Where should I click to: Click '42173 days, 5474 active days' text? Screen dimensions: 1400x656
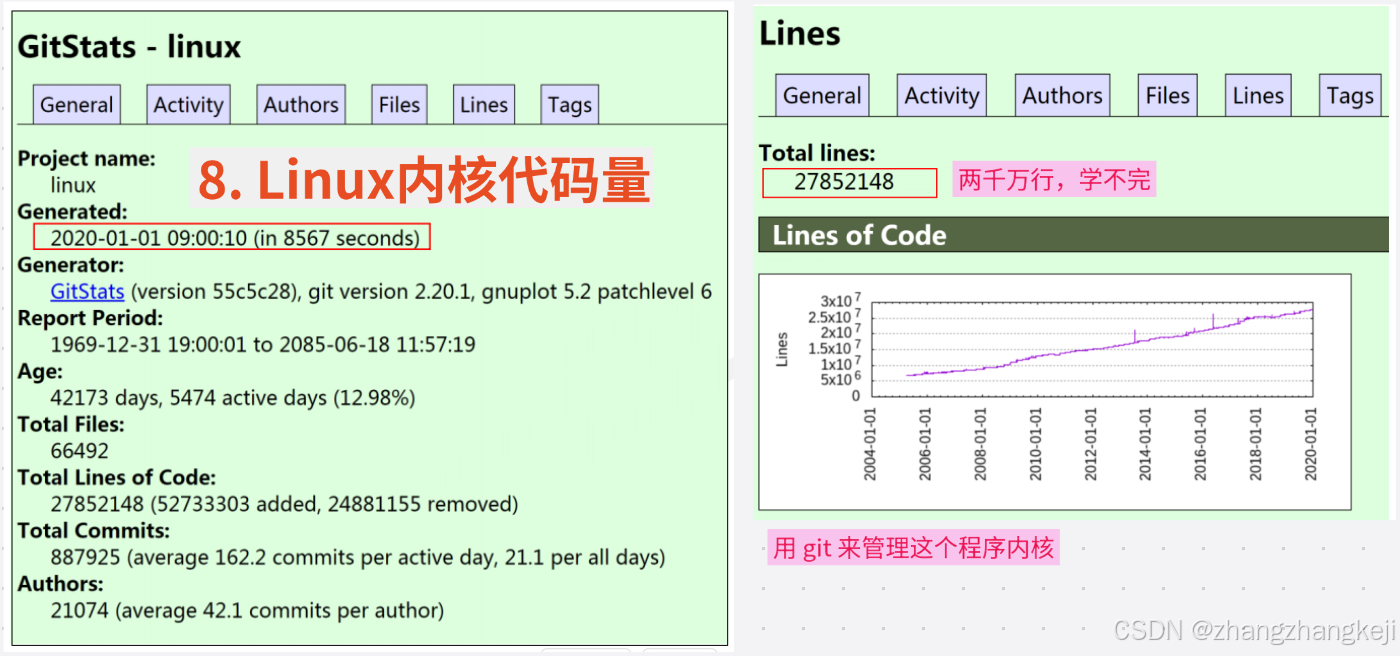coord(189,398)
